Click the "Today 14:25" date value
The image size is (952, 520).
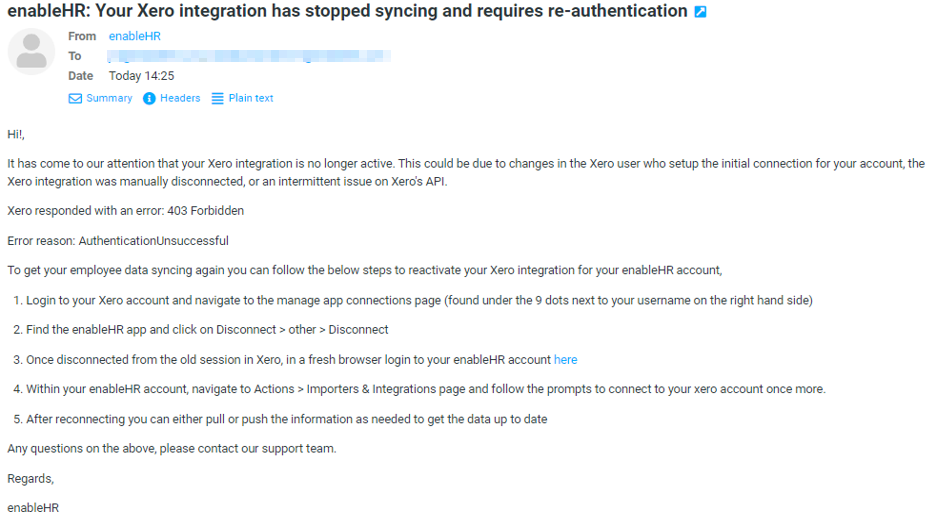point(141,76)
